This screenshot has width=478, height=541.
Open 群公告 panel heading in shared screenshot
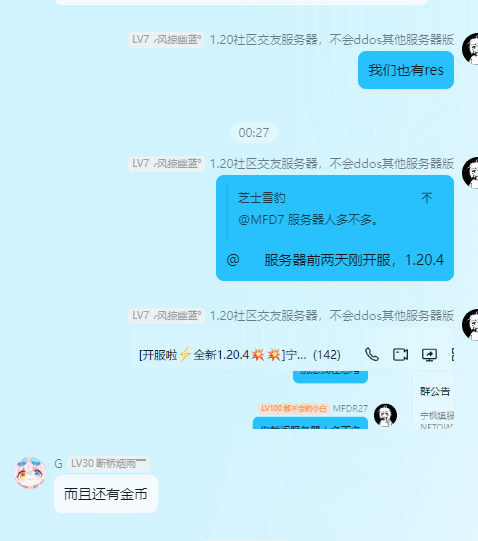pyautogui.click(x=435, y=392)
